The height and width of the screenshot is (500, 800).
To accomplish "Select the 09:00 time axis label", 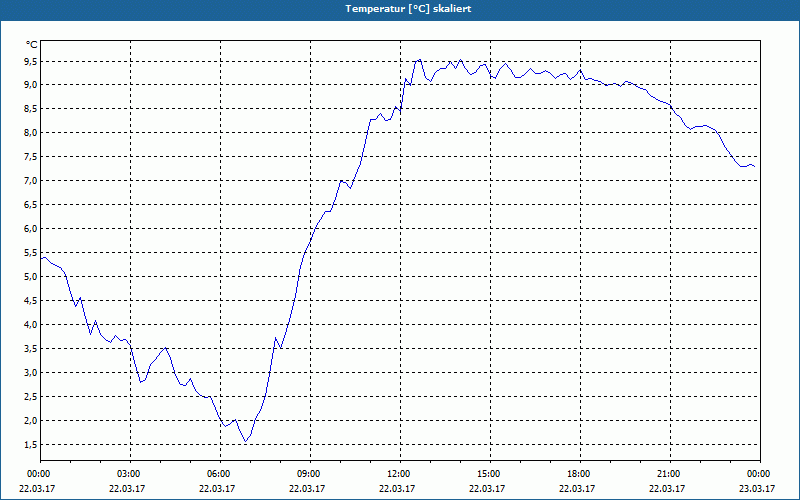I will [x=310, y=474].
